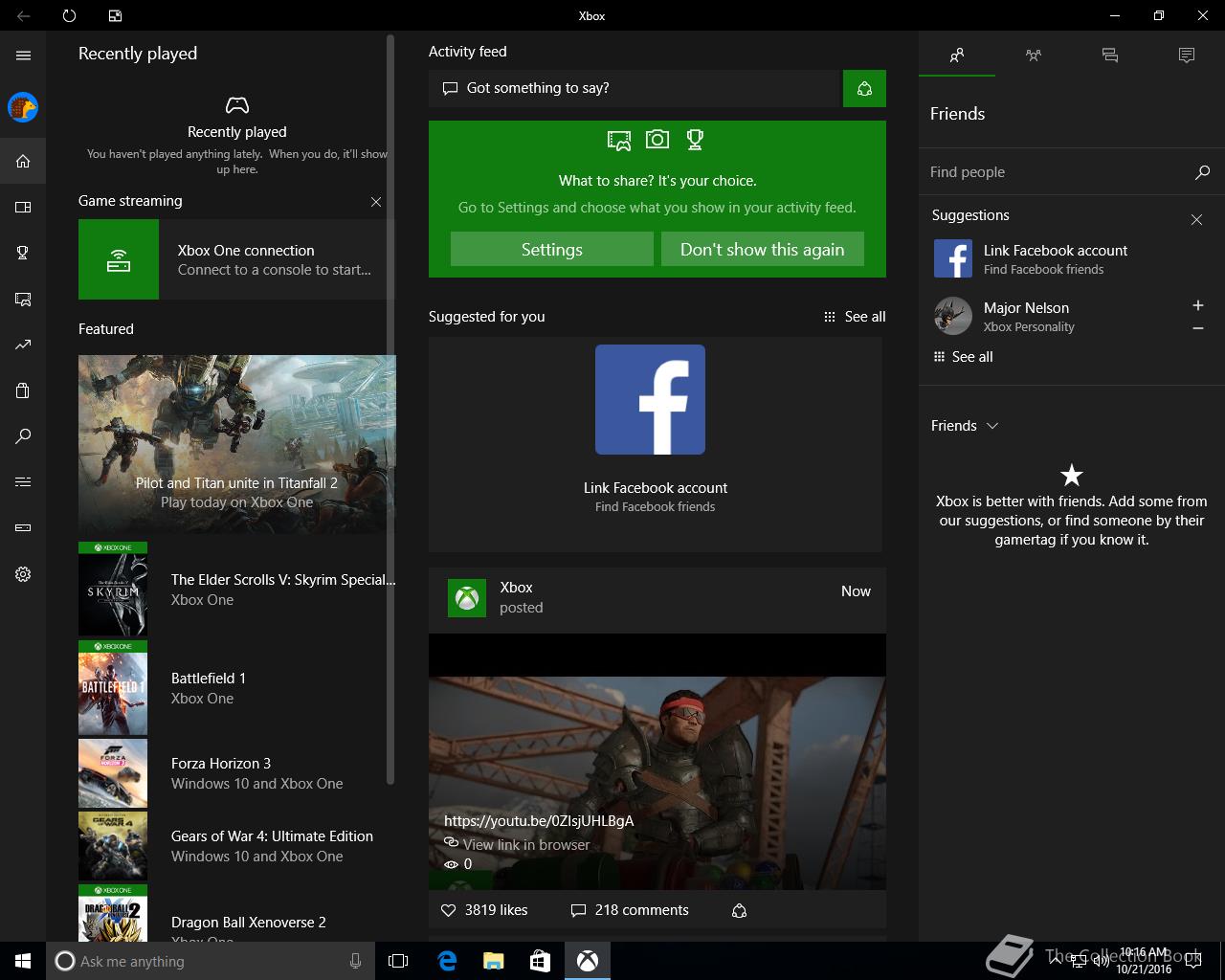This screenshot has width=1225, height=980.
Task: Open The Elder Scrolls V: Skyrim entry
Action: coord(236,590)
